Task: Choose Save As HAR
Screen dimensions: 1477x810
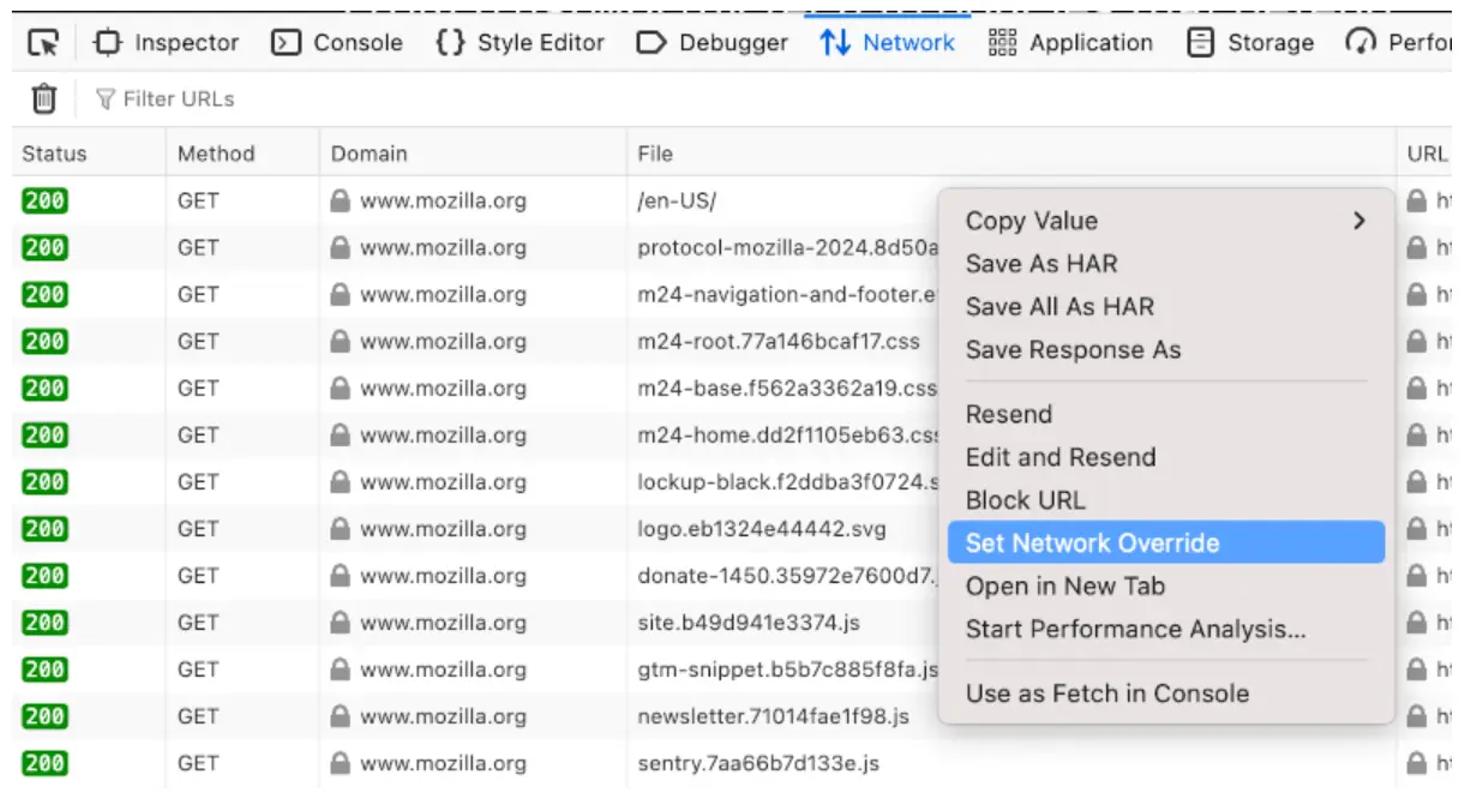Action: click(x=1041, y=264)
